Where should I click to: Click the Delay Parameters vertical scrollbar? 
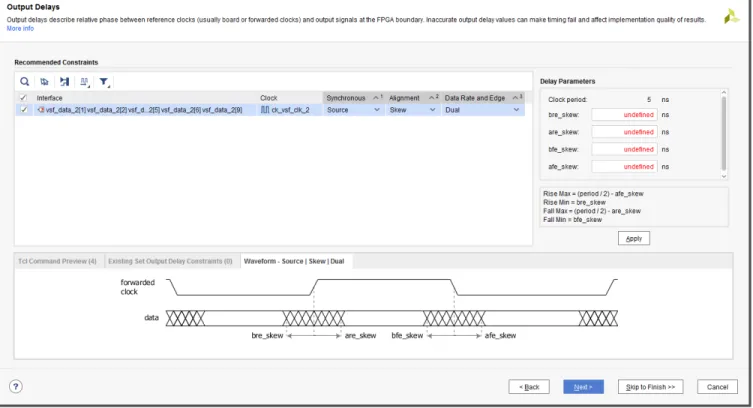[x=724, y=133]
